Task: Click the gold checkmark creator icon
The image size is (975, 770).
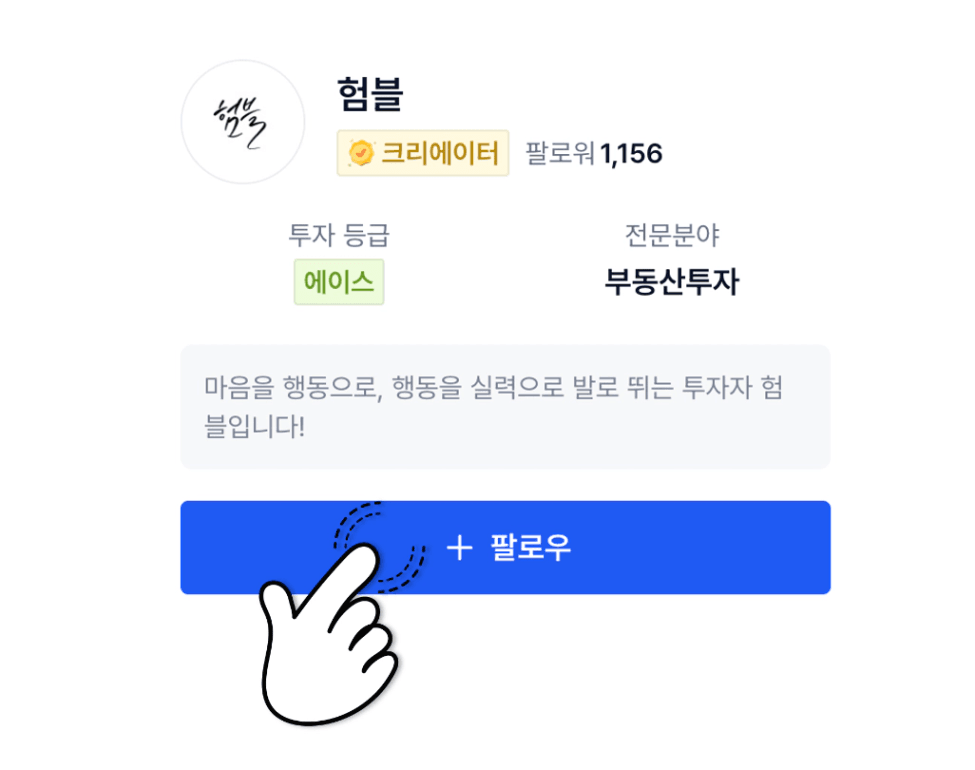Action: point(361,153)
